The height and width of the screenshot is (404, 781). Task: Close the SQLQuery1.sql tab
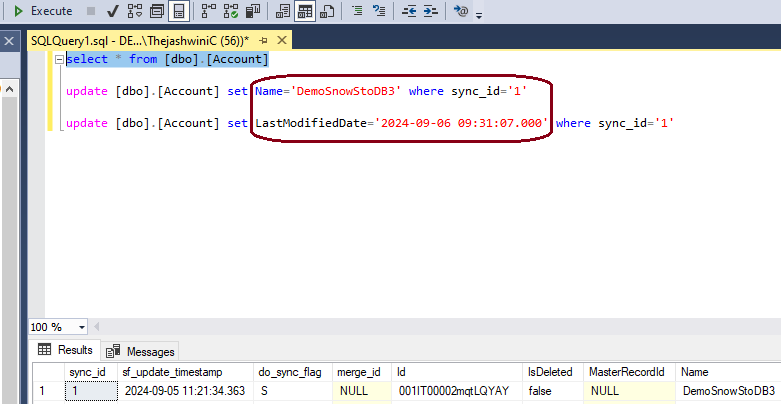pyautogui.click(x=282, y=40)
